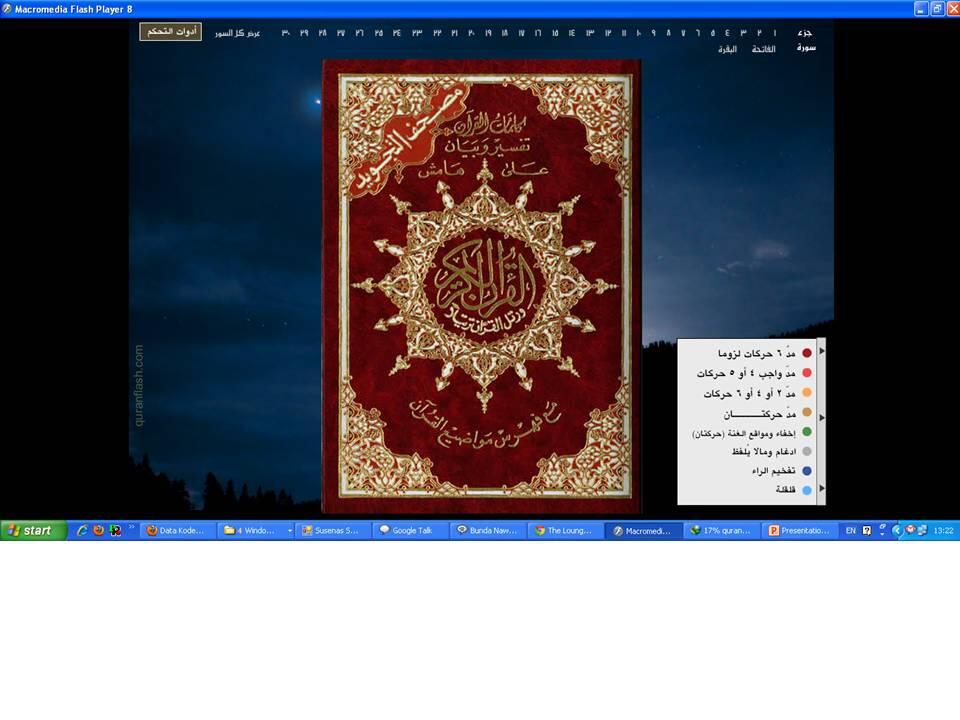Image resolution: width=960 pixels, height=720 pixels.
Task: Click the top arrow on the tajweed legend edge
Action: coord(822,351)
